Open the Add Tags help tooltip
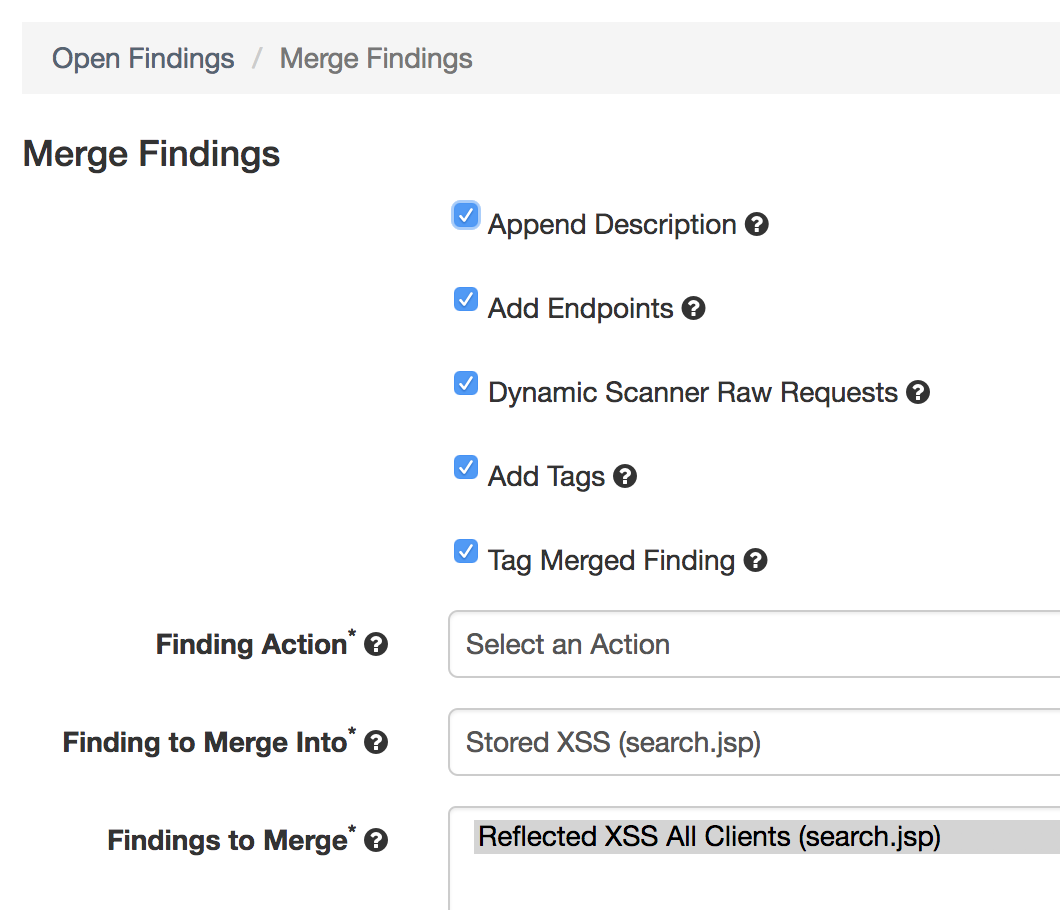 625,476
